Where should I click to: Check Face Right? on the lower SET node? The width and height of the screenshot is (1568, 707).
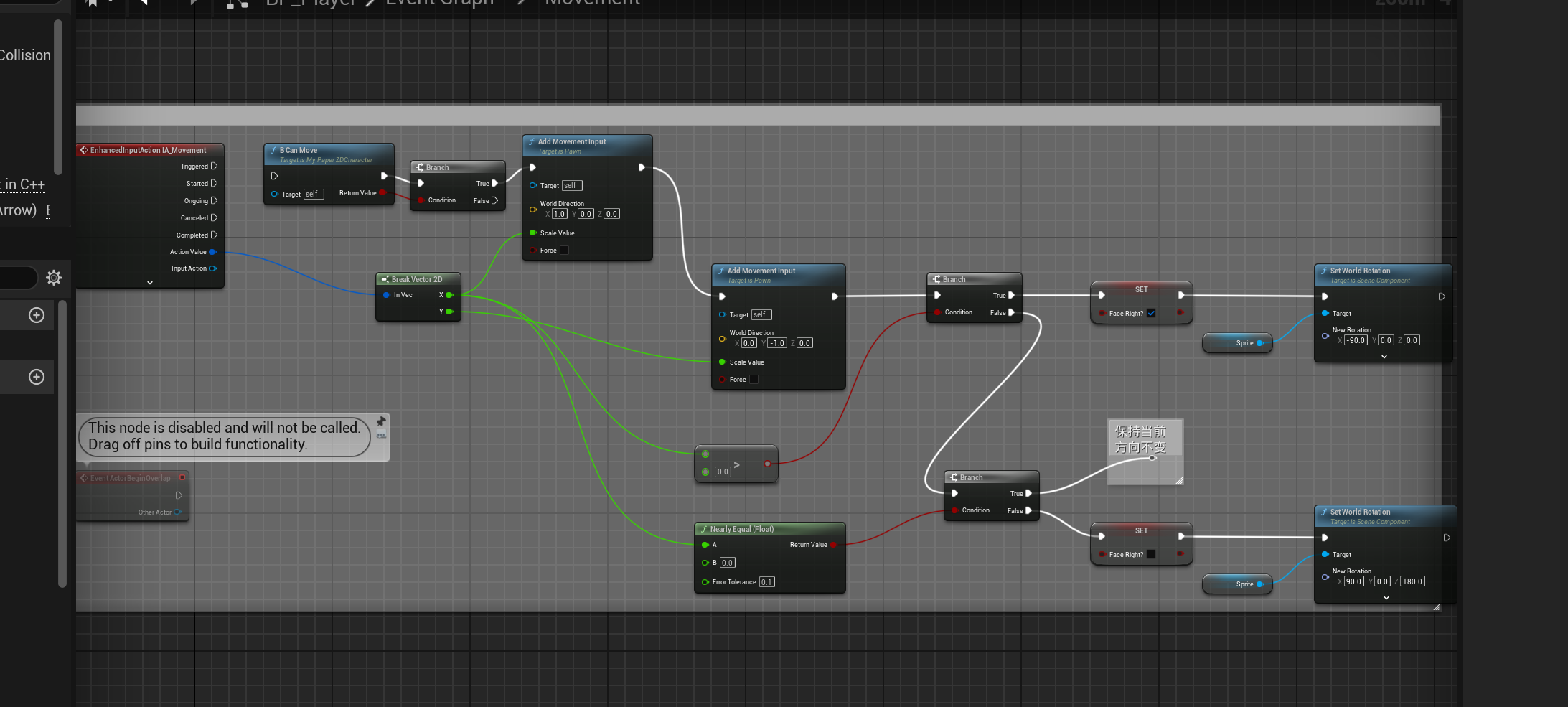pyautogui.click(x=1151, y=554)
